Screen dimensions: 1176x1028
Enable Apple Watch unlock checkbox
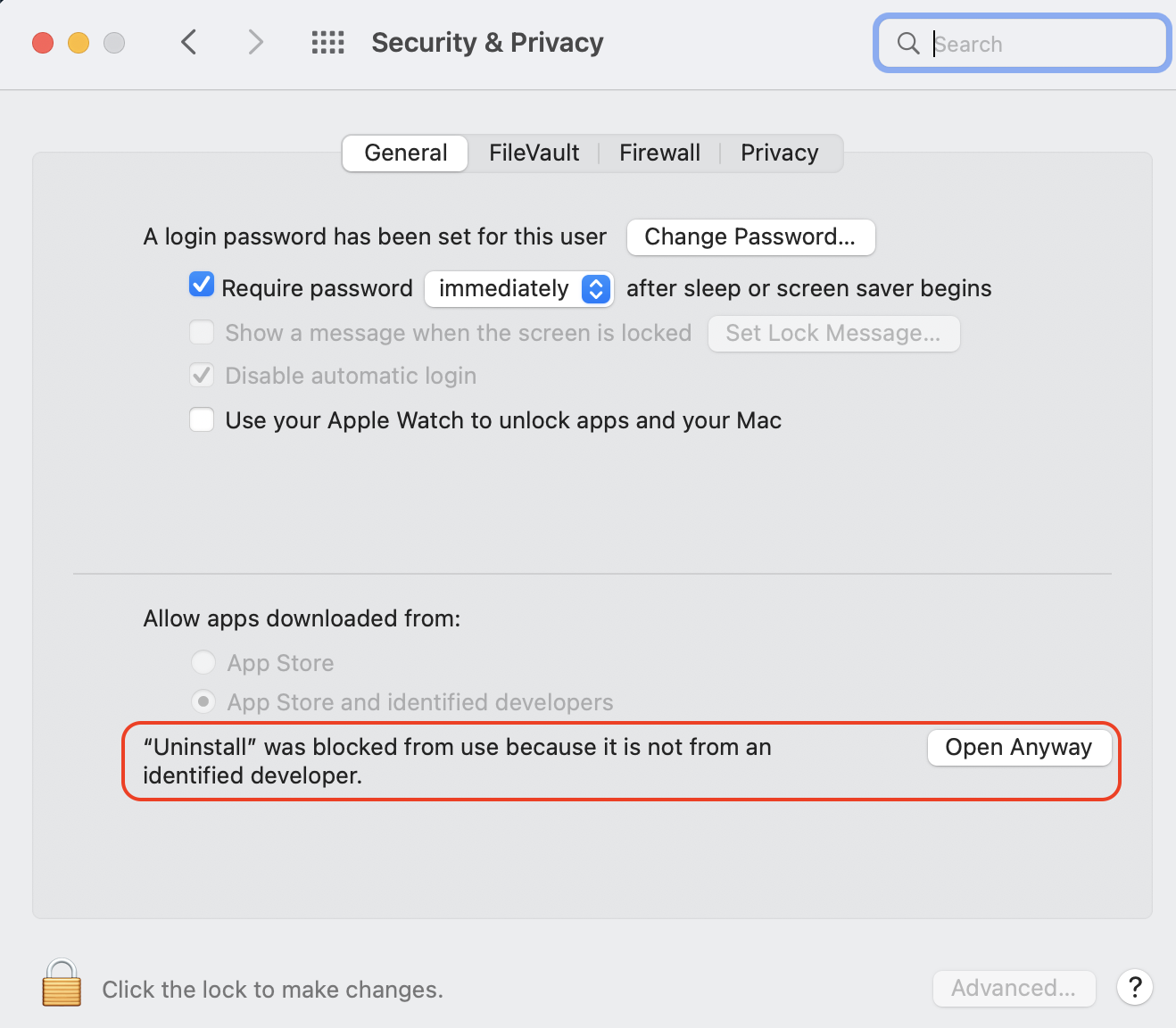[202, 419]
